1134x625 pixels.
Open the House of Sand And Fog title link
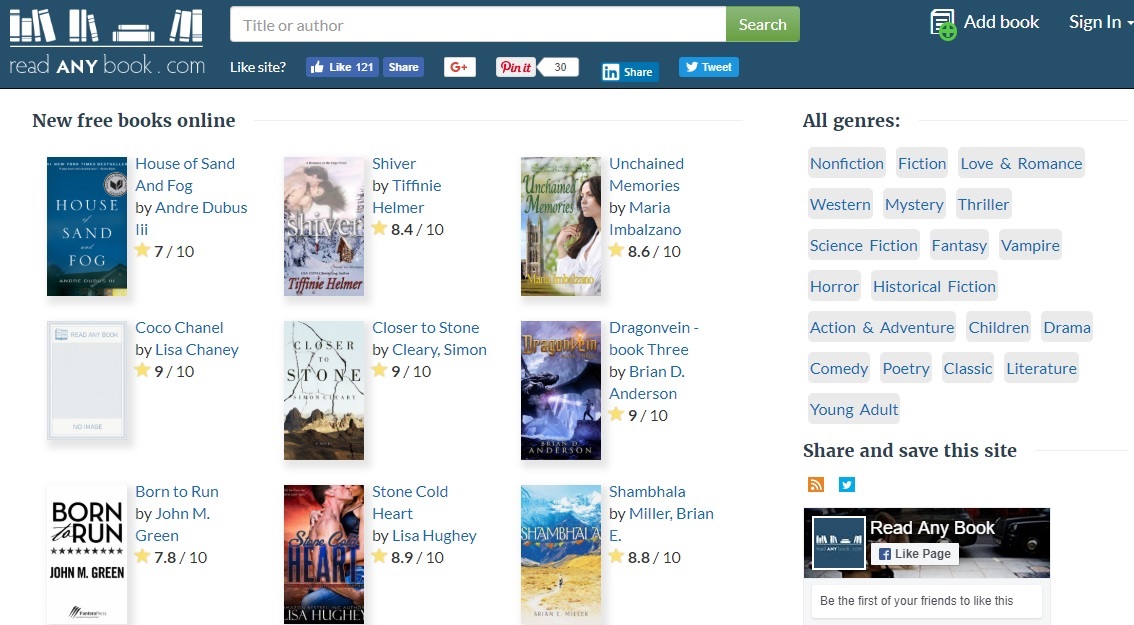click(185, 174)
